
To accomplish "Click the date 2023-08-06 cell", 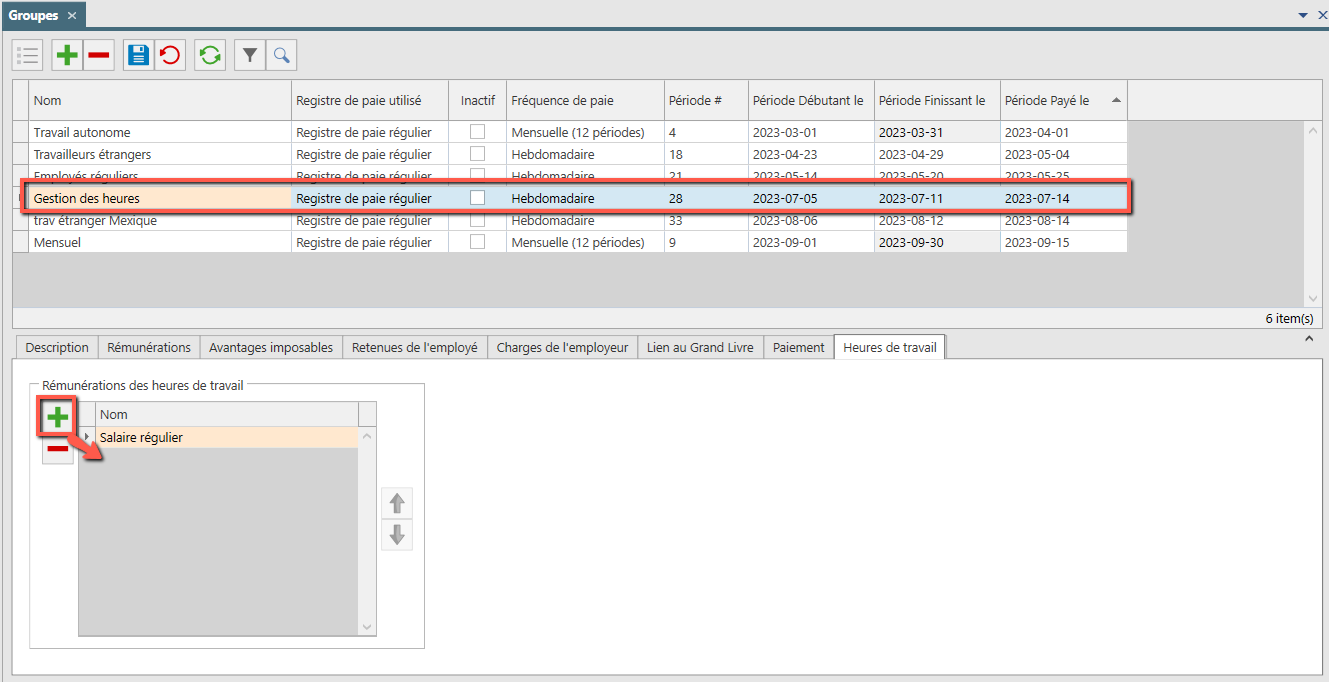I will click(811, 220).
